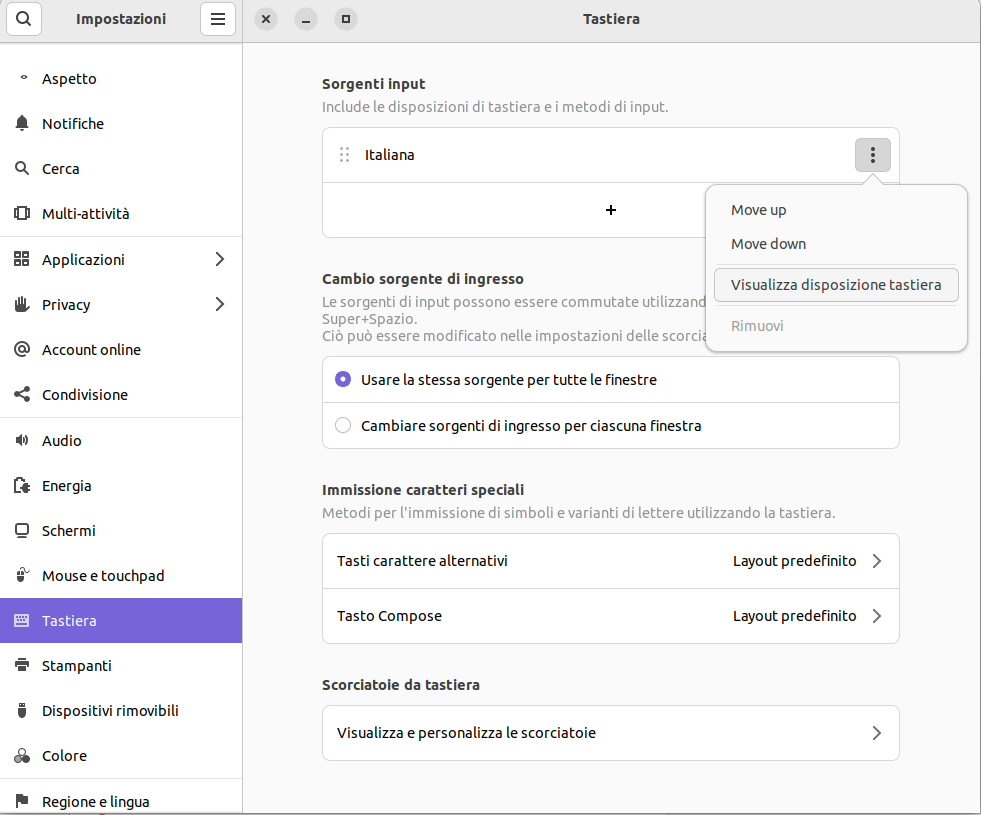This screenshot has height=815, width=981.
Task: Click the Energia battery icon
Action: (x=22, y=485)
